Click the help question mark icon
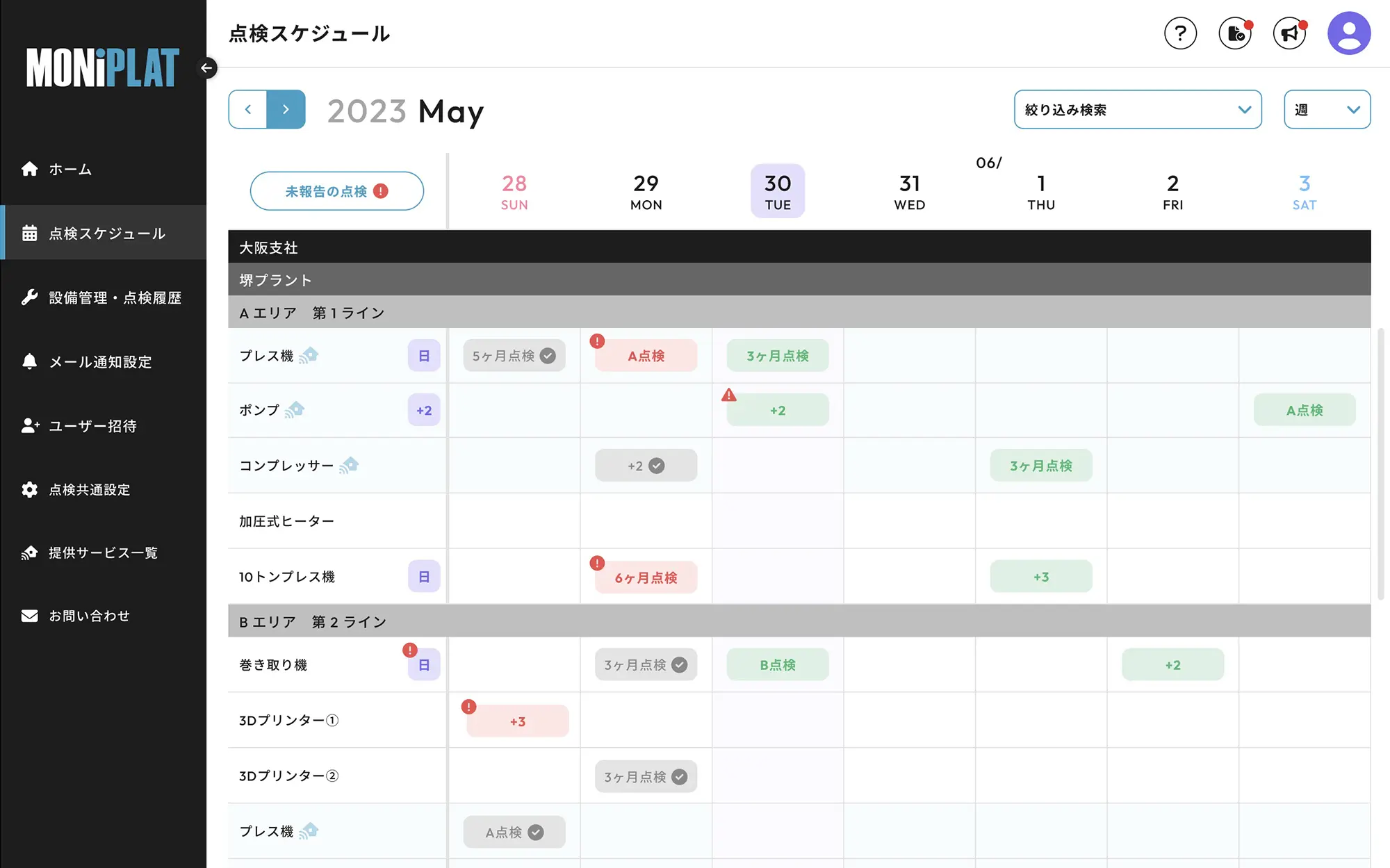Screen dimensions: 1390x868 tap(1180, 33)
